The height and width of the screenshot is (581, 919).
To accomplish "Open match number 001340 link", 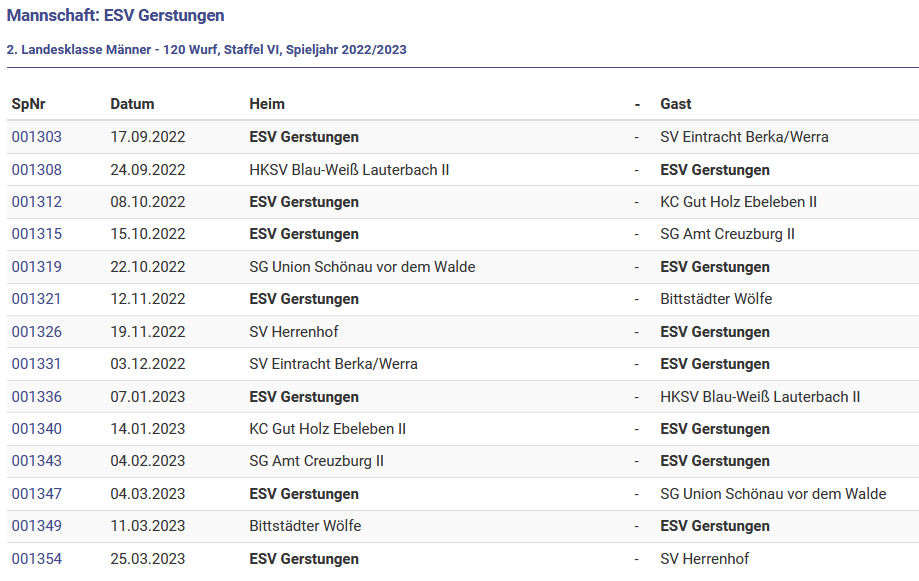I will [36, 429].
